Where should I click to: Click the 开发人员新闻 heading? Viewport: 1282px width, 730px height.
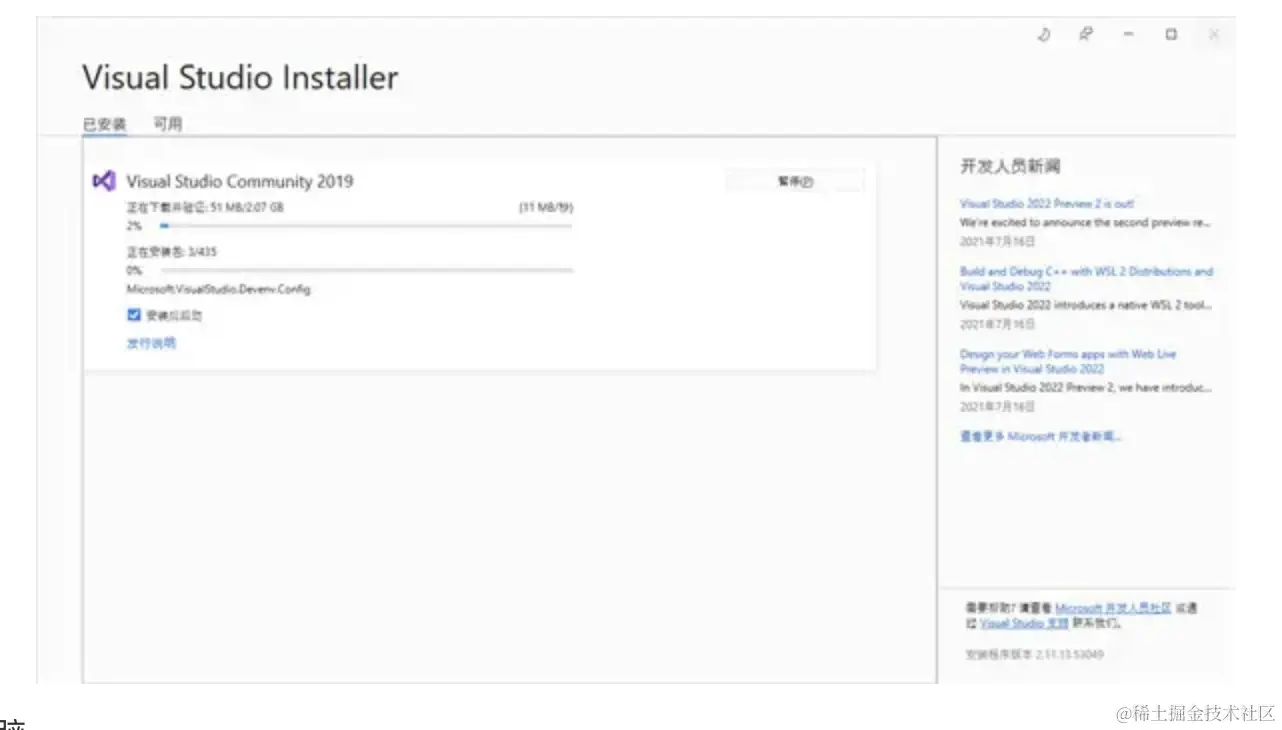[x=1010, y=166]
